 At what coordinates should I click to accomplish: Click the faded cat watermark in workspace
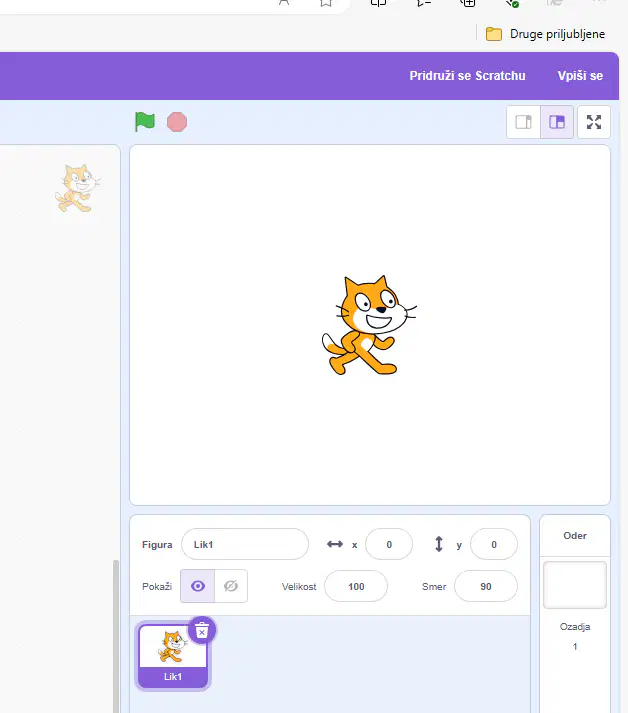(78, 188)
